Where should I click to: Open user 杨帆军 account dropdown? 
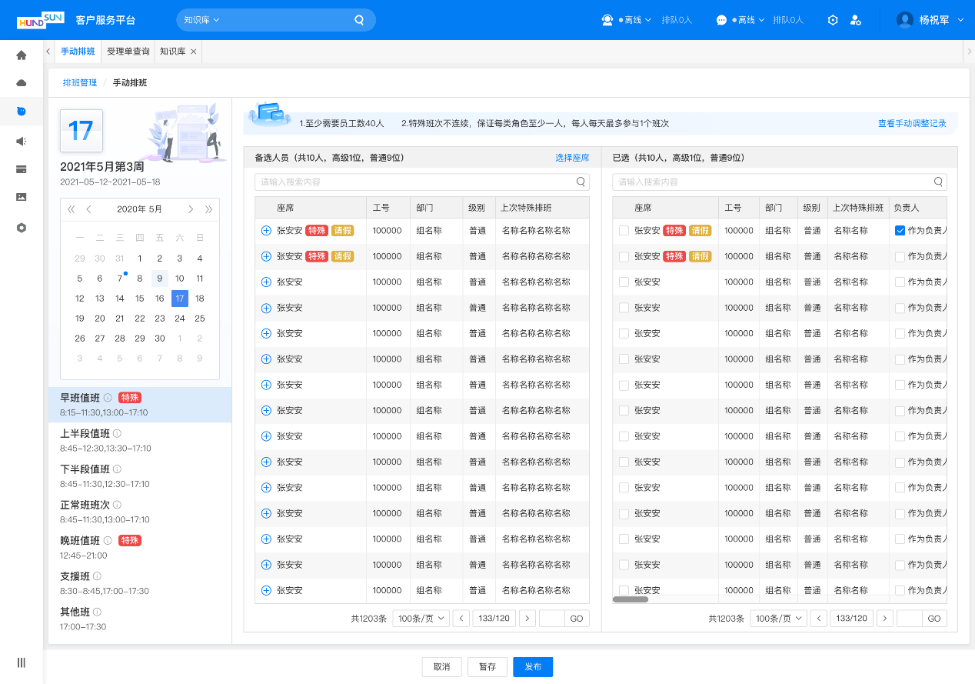[x=931, y=20]
